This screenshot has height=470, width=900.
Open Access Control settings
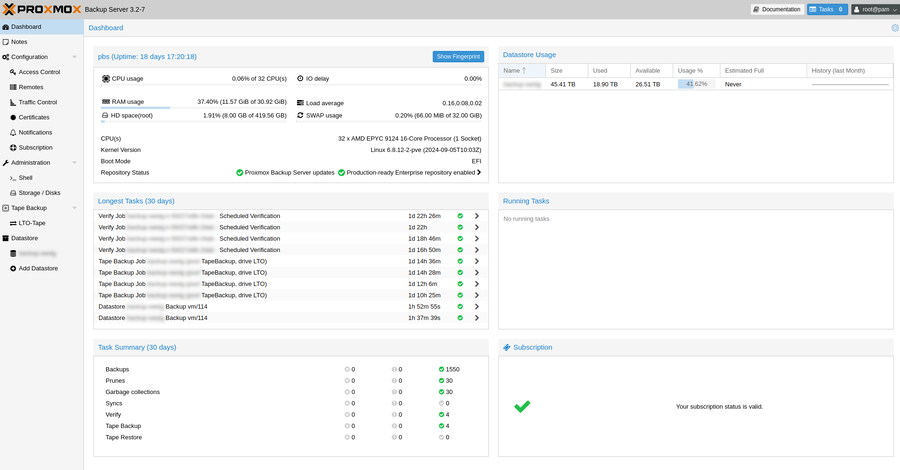[x=39, y=72]
